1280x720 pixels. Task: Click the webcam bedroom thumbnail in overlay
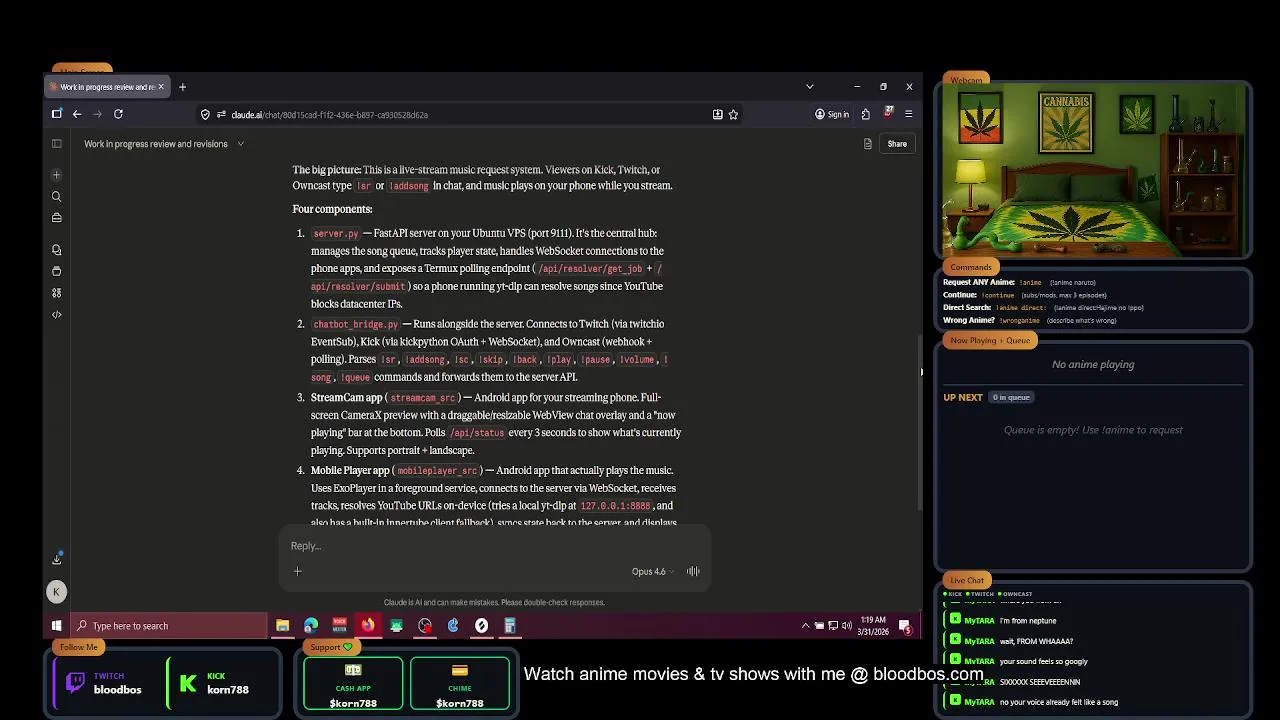(1093, 171)
